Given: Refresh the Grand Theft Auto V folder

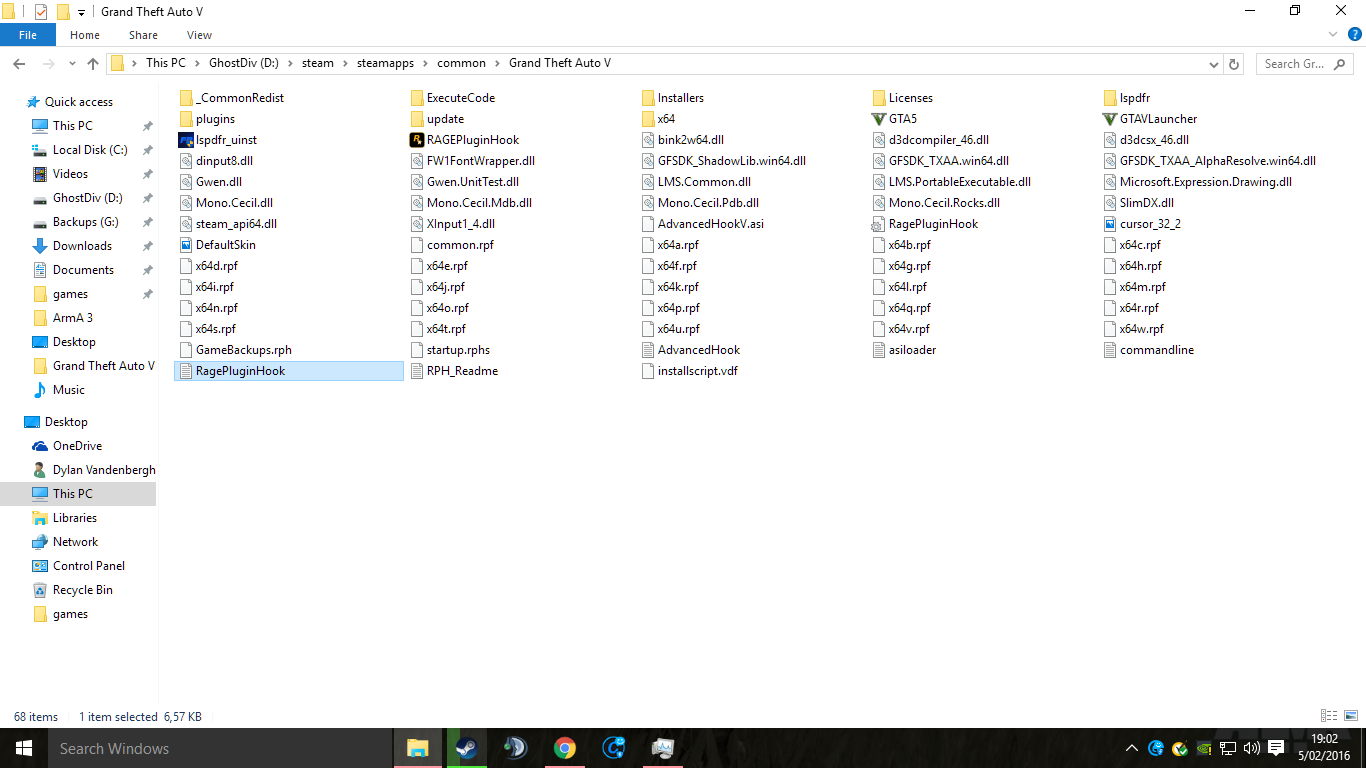Looking at the screenshot, I should coord(1234,63).
